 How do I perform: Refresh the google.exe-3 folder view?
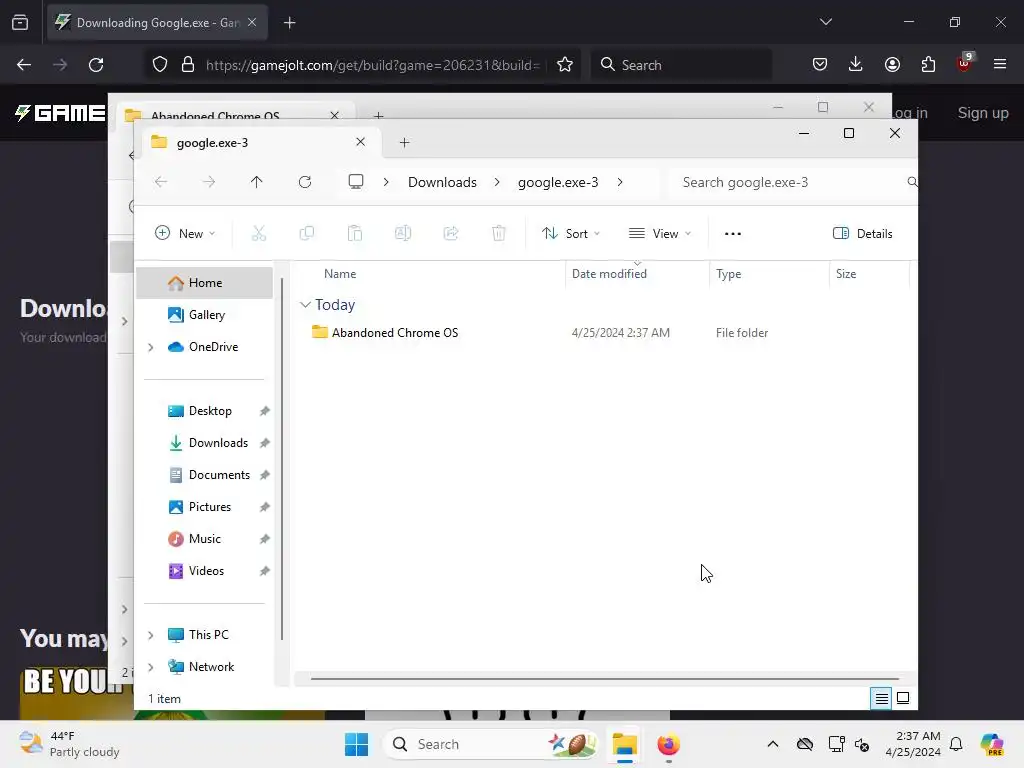coord(305,182)
